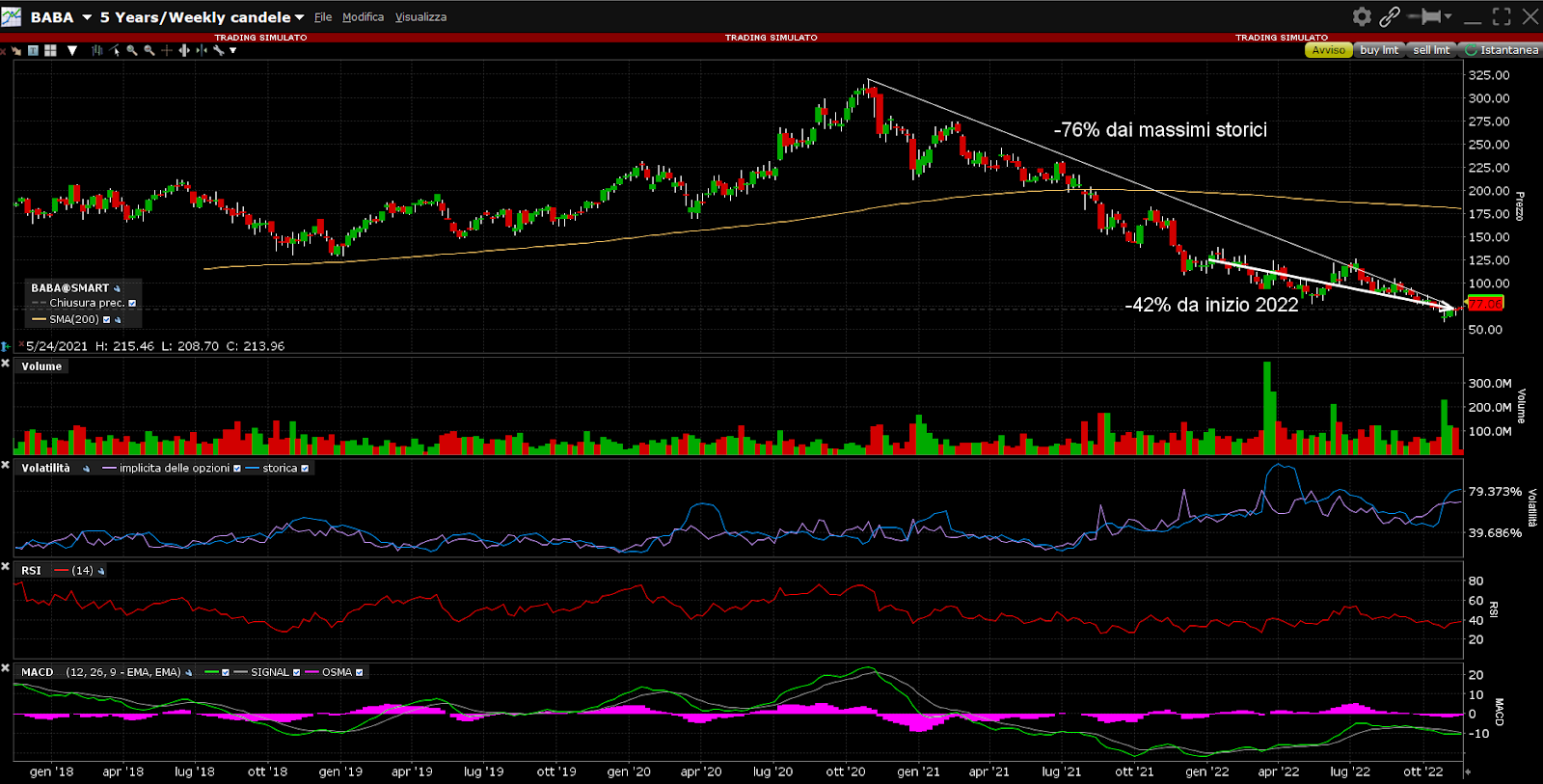Edit MACD study wrench icon
This screenshot has height=784, width=1543.
(189, 672)
